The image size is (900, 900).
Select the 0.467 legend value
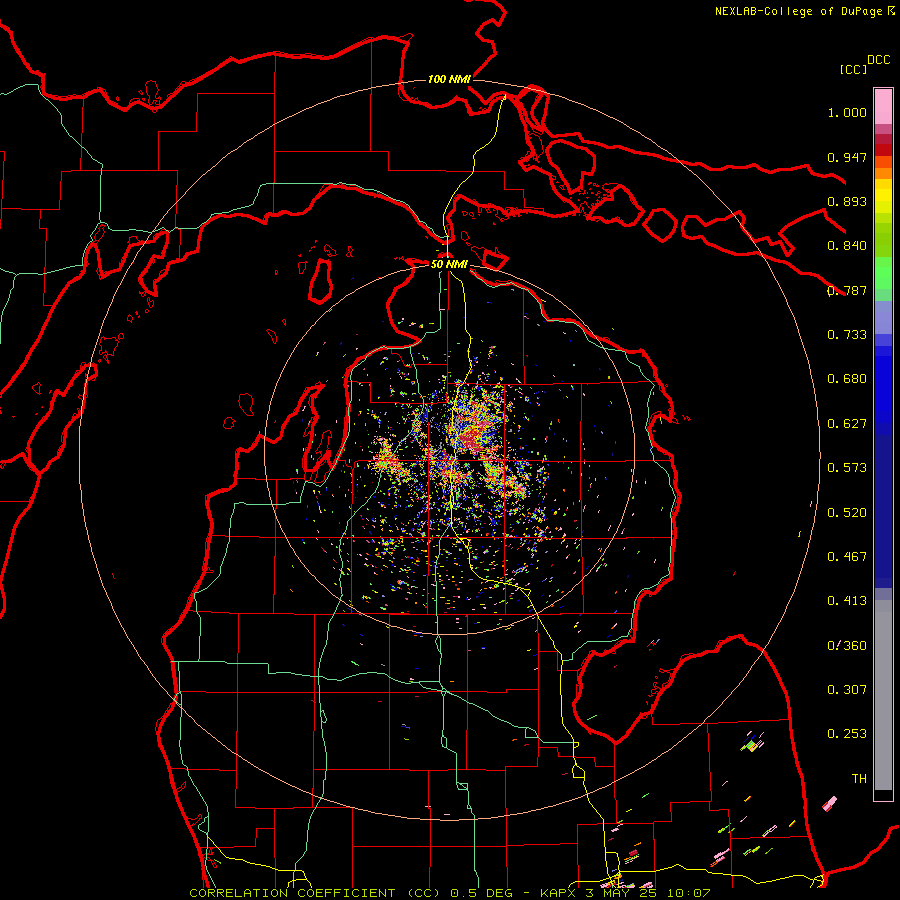tap(847, 557)
